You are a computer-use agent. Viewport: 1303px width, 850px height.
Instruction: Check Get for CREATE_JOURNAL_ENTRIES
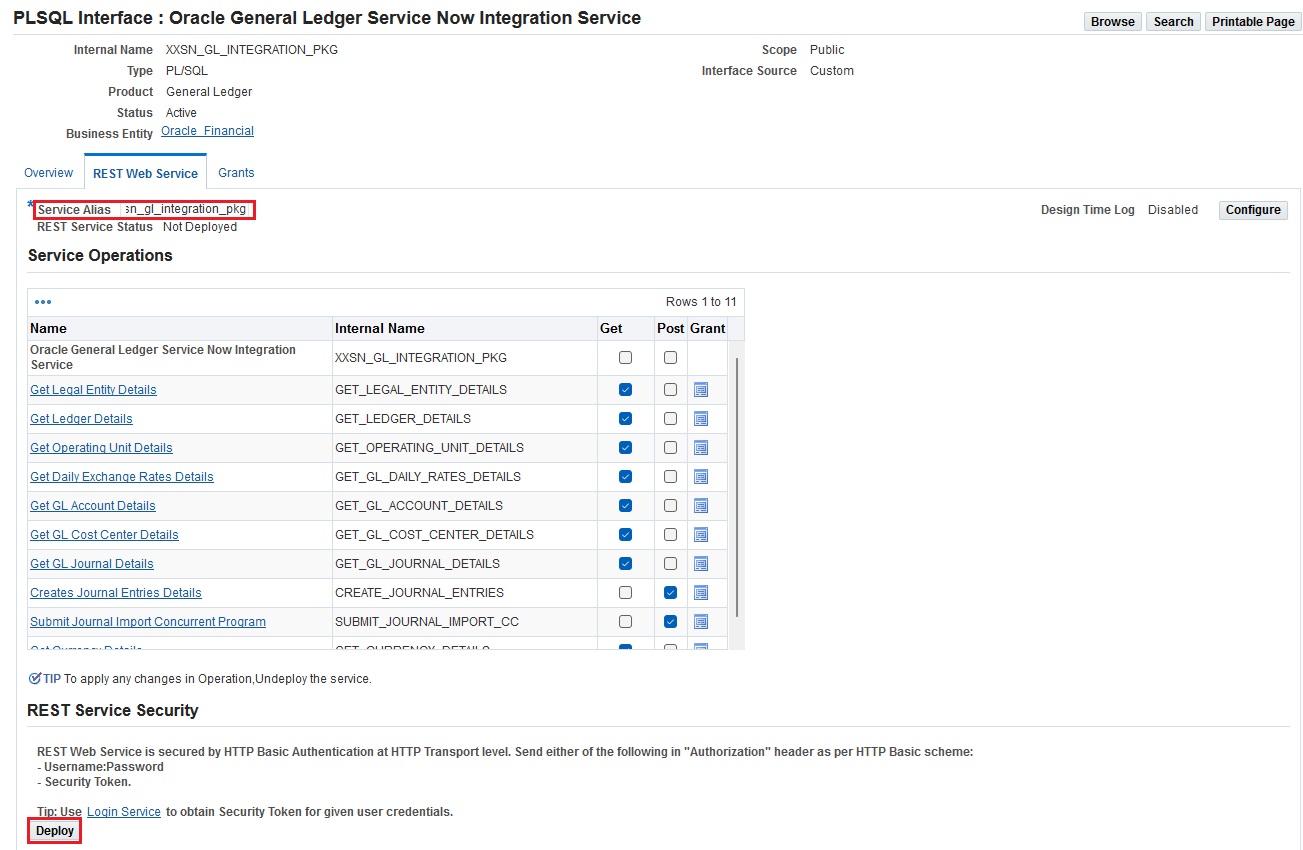coord(626,593)
